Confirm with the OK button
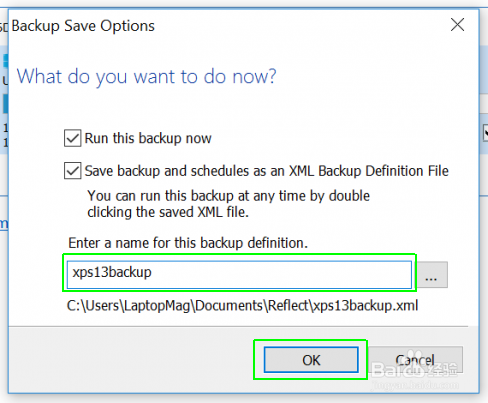The image size is (488, 403). (311, 360)
